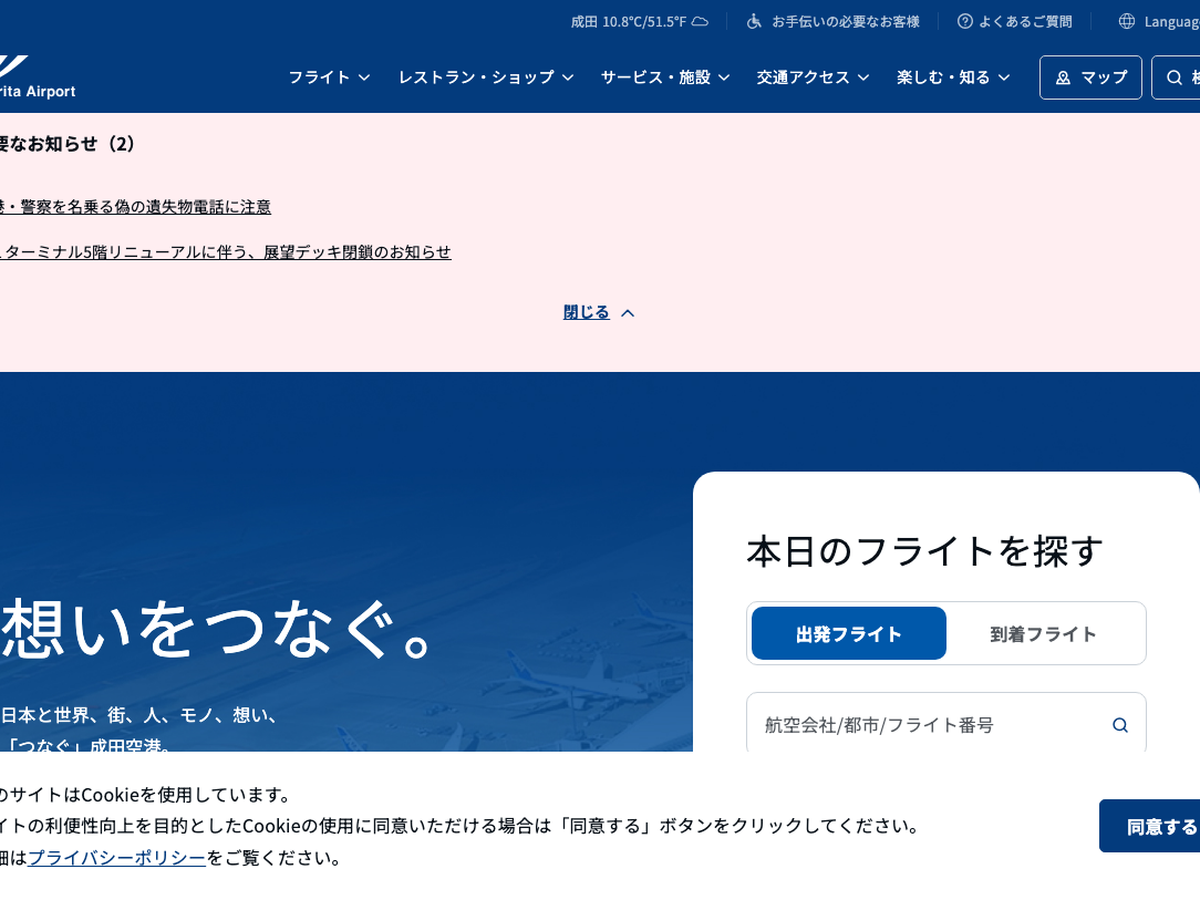The height and width of the screenshot is (900, 1200).
Task: Select the 出発フライト departures tab
Action: tap(848, 633)
